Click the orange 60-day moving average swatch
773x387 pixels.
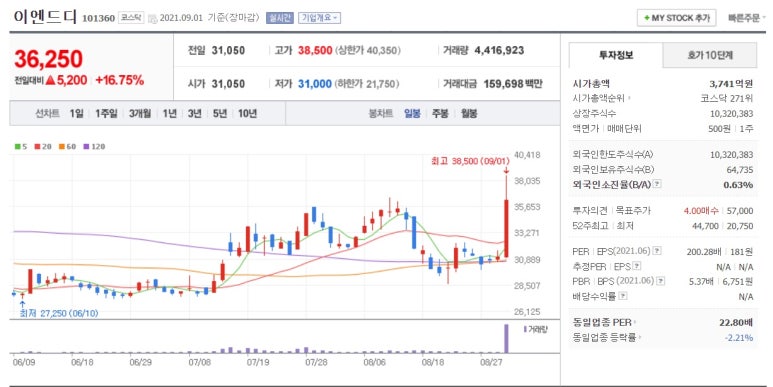click(62, 146)
